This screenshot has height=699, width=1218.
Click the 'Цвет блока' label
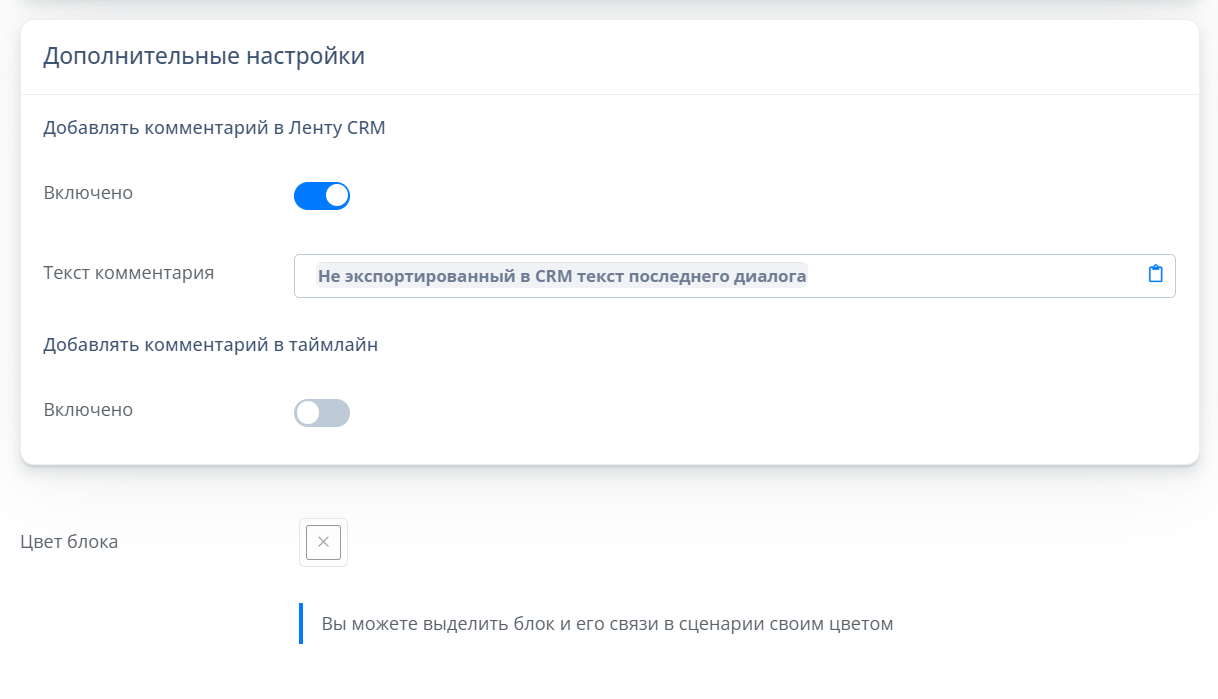[69, 542]
